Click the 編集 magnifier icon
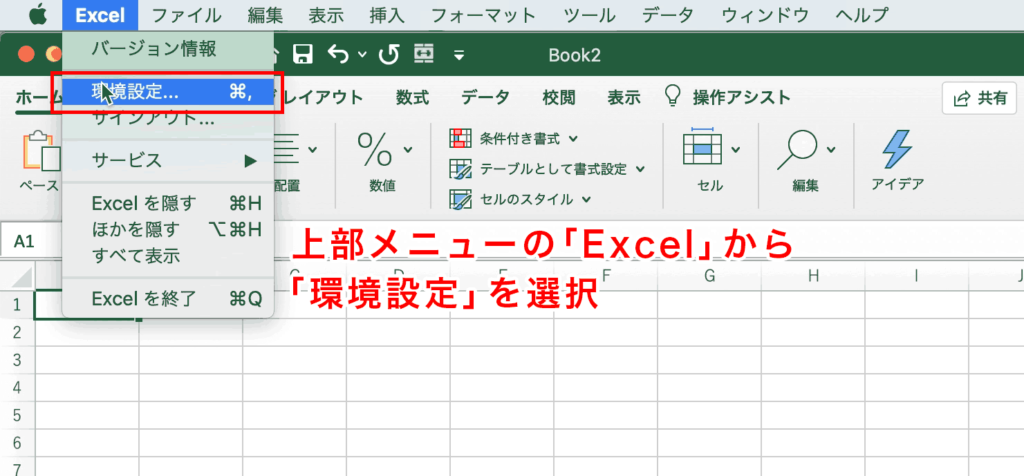Viewport: 1024px width, 476px height. click(x=798, y=150)
